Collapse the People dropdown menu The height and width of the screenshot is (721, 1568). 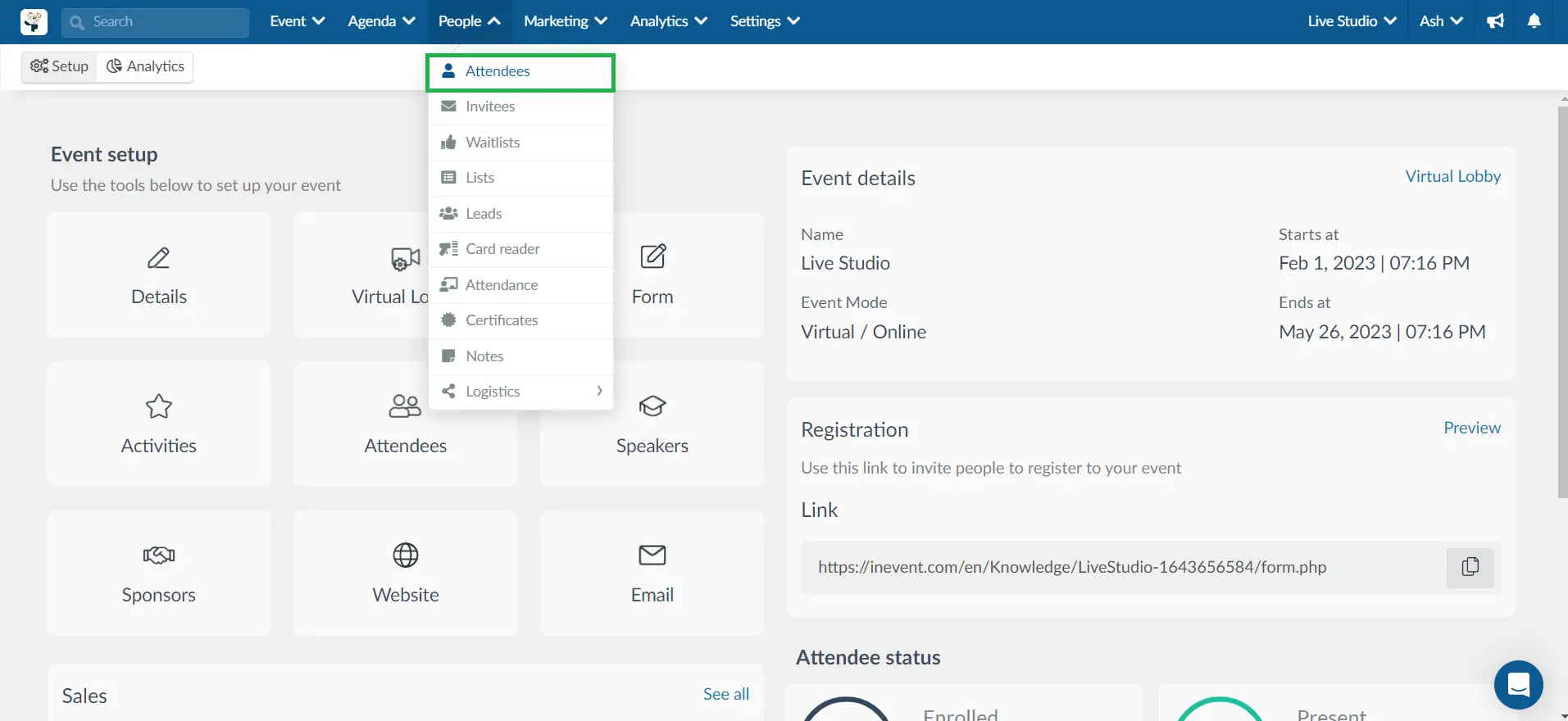coord(470,21)
